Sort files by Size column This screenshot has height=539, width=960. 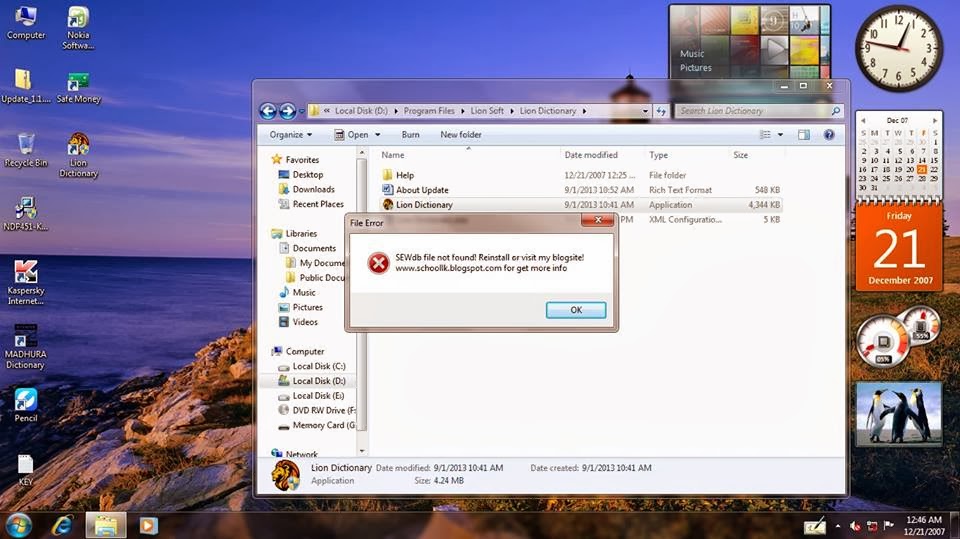(x=740, y=155)
